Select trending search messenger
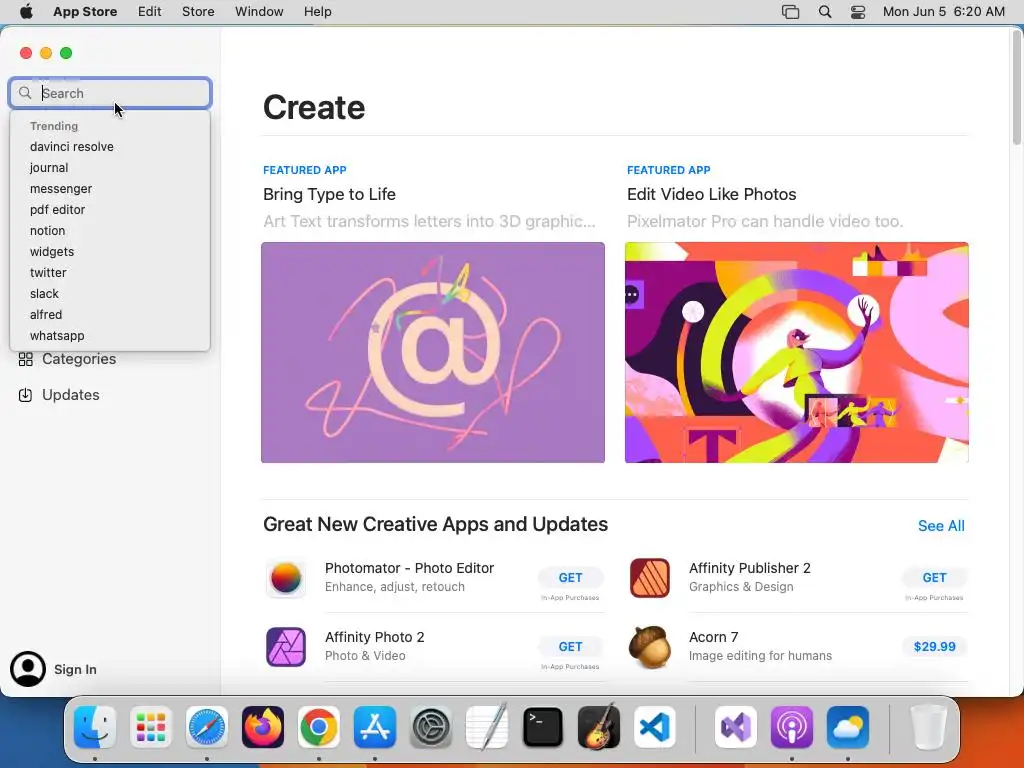Image resolution: width=1024 pixels, height=768 pixels. pos(61,189)
